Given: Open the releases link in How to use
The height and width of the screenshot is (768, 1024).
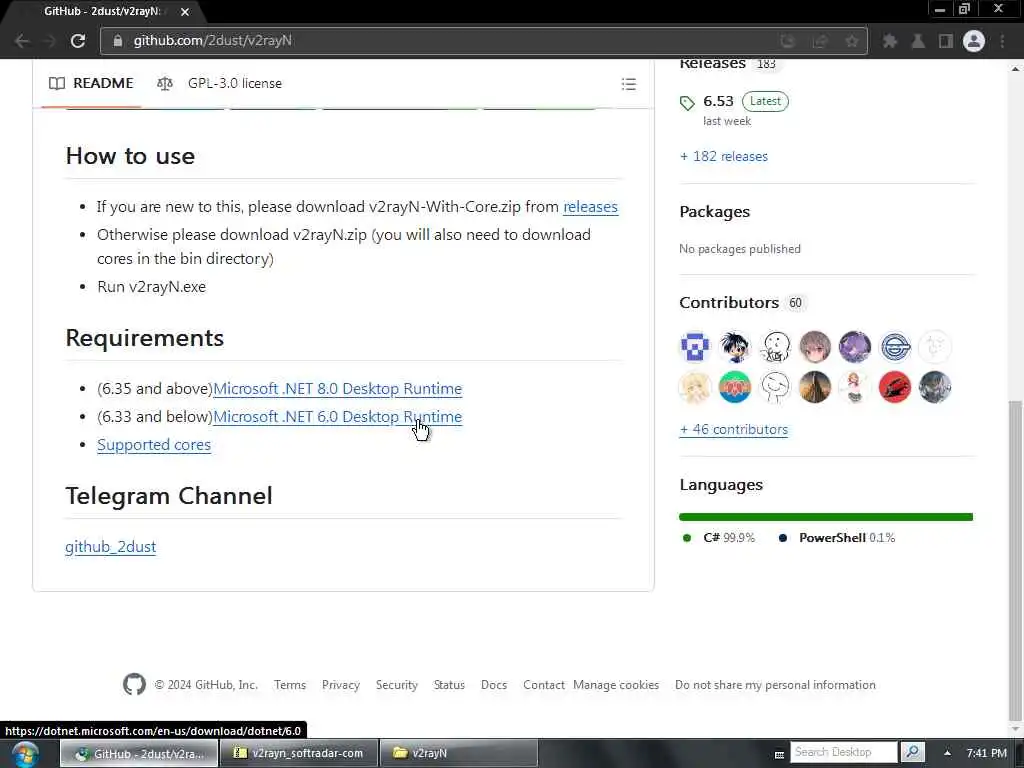Looking at the screenshot, I should pos(590,206).
